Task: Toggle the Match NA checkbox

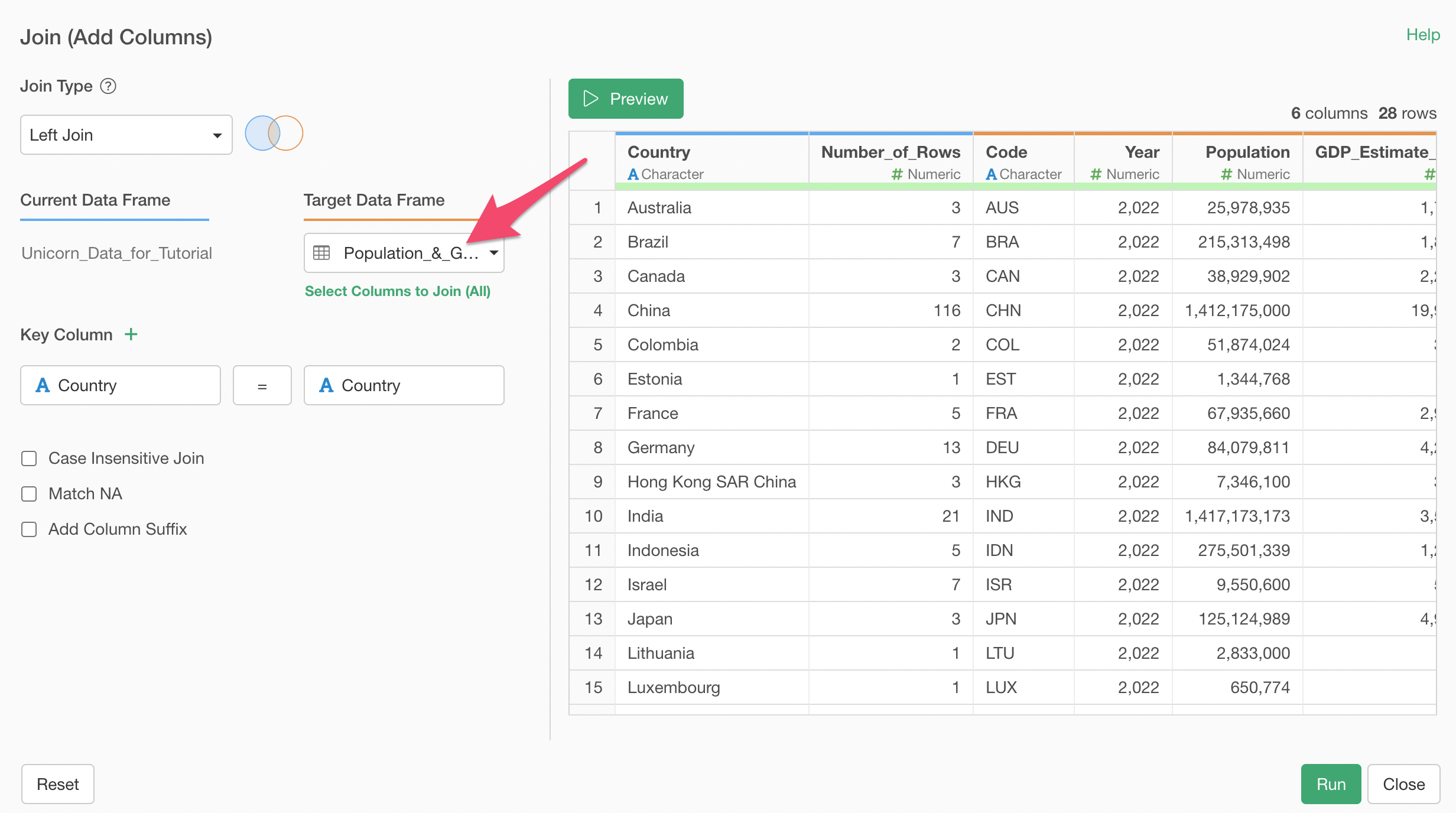Action: point(29,494)
